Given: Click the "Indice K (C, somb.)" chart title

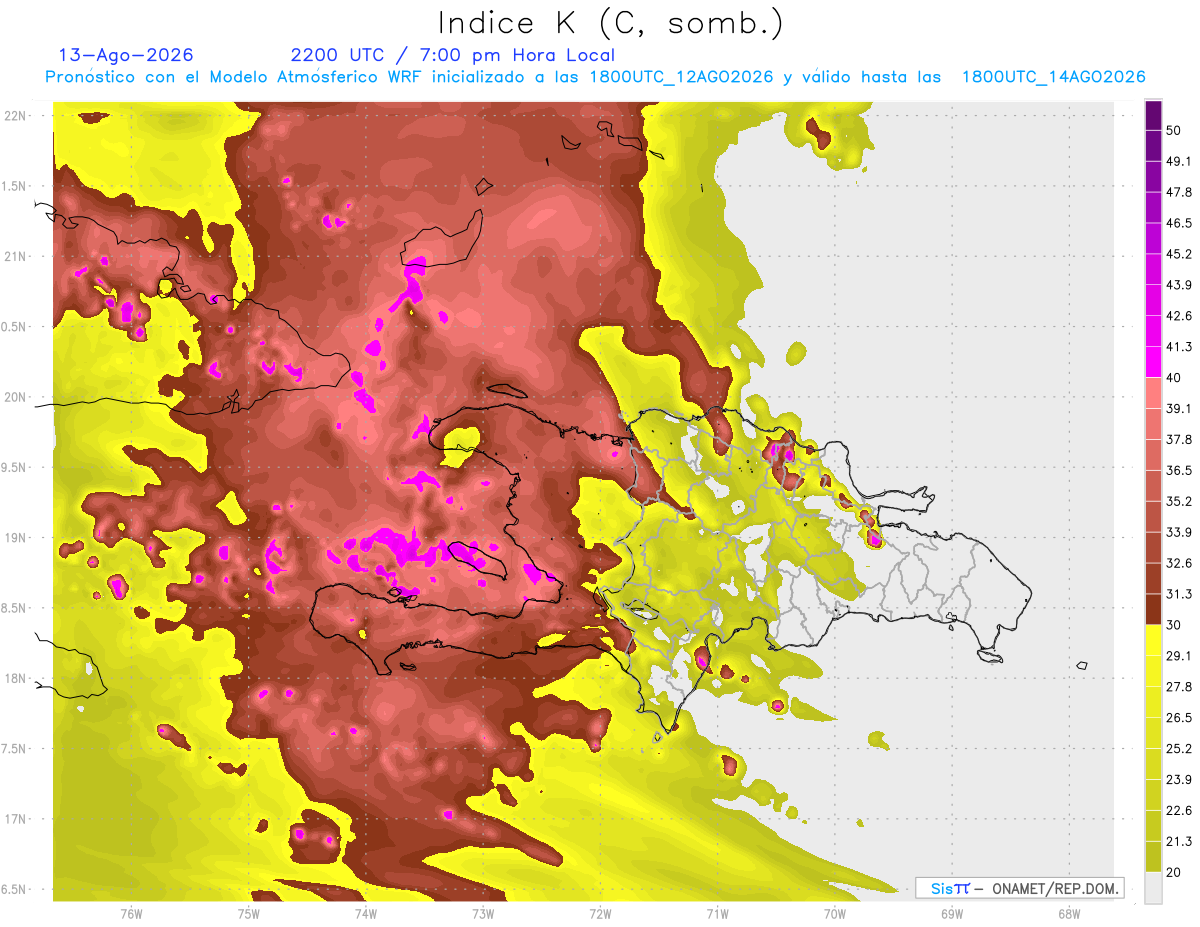Looking at the screenshot, I should (x=612, y=23).
